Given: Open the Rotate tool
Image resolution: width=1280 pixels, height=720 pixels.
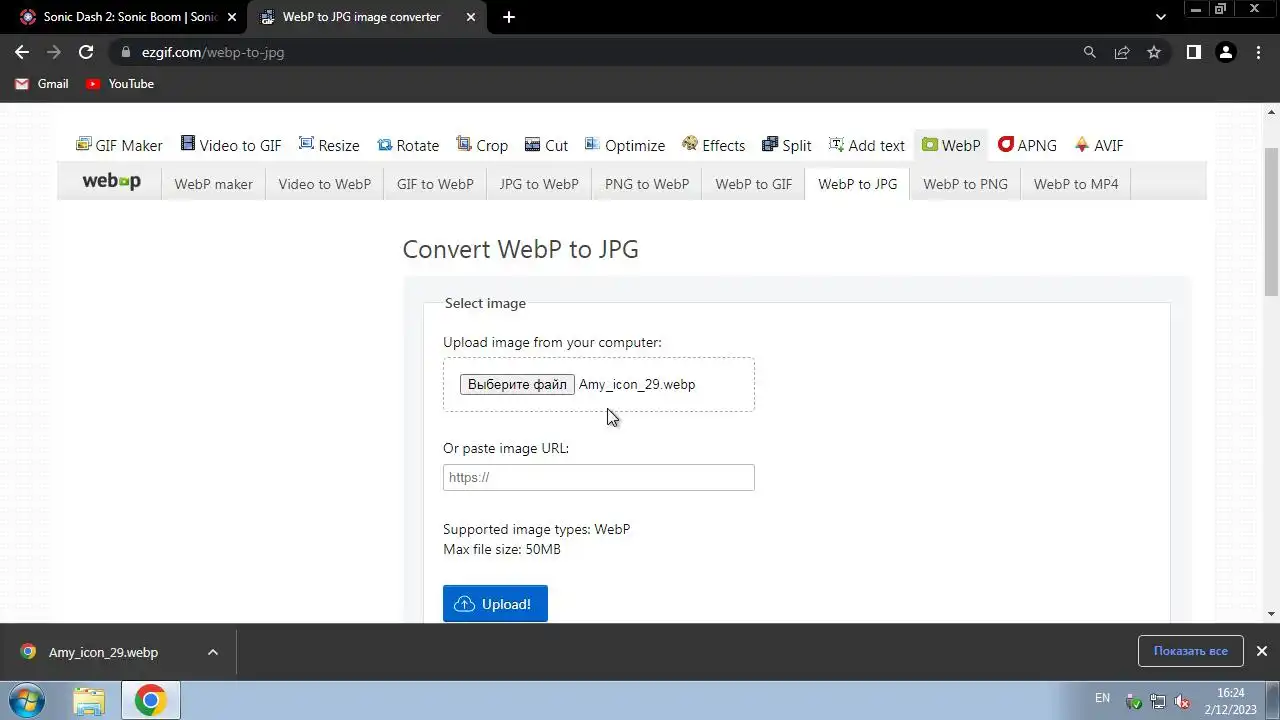Looking at the screenshot, I should [408, 145].
